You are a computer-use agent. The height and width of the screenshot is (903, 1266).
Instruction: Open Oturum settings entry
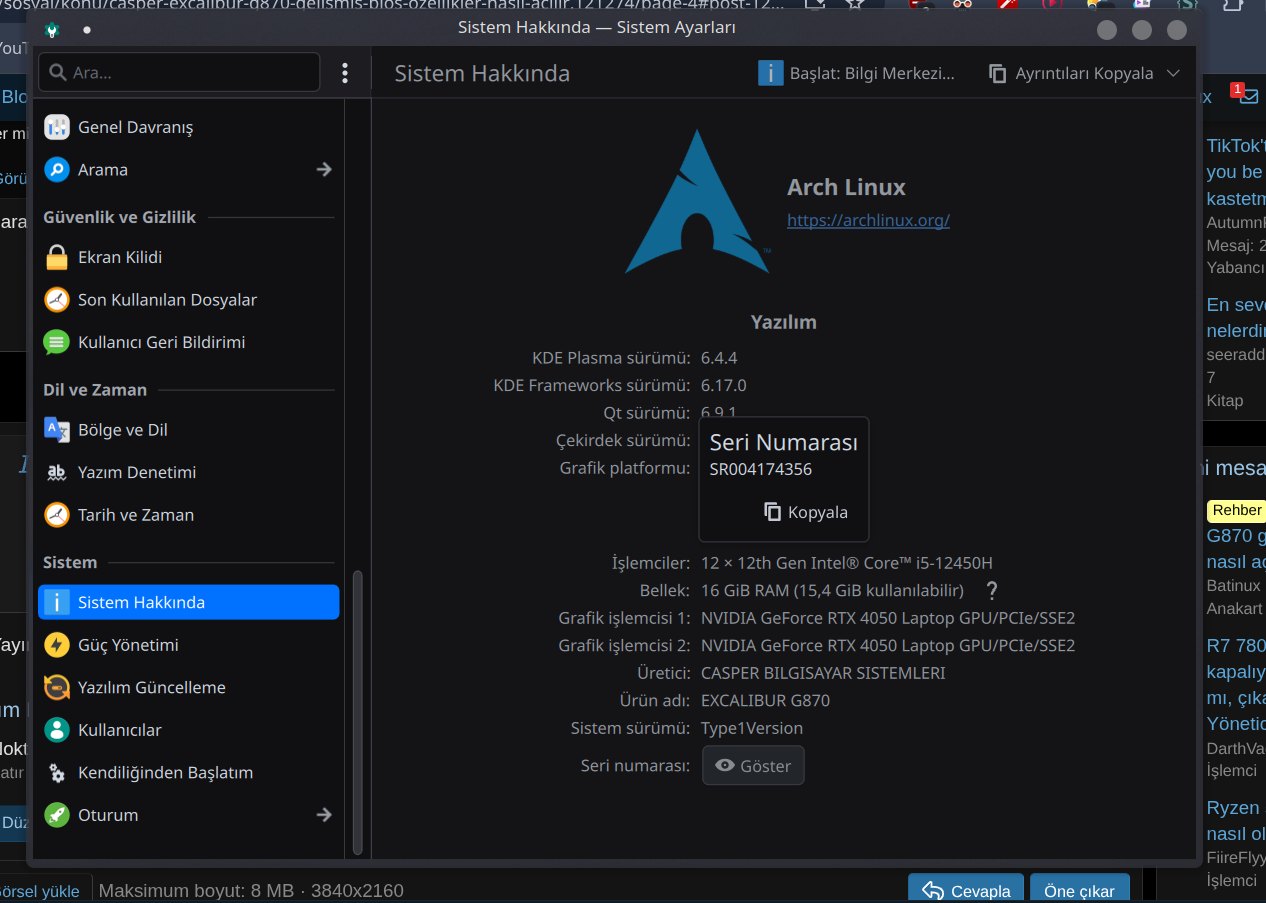coord(188,815)
